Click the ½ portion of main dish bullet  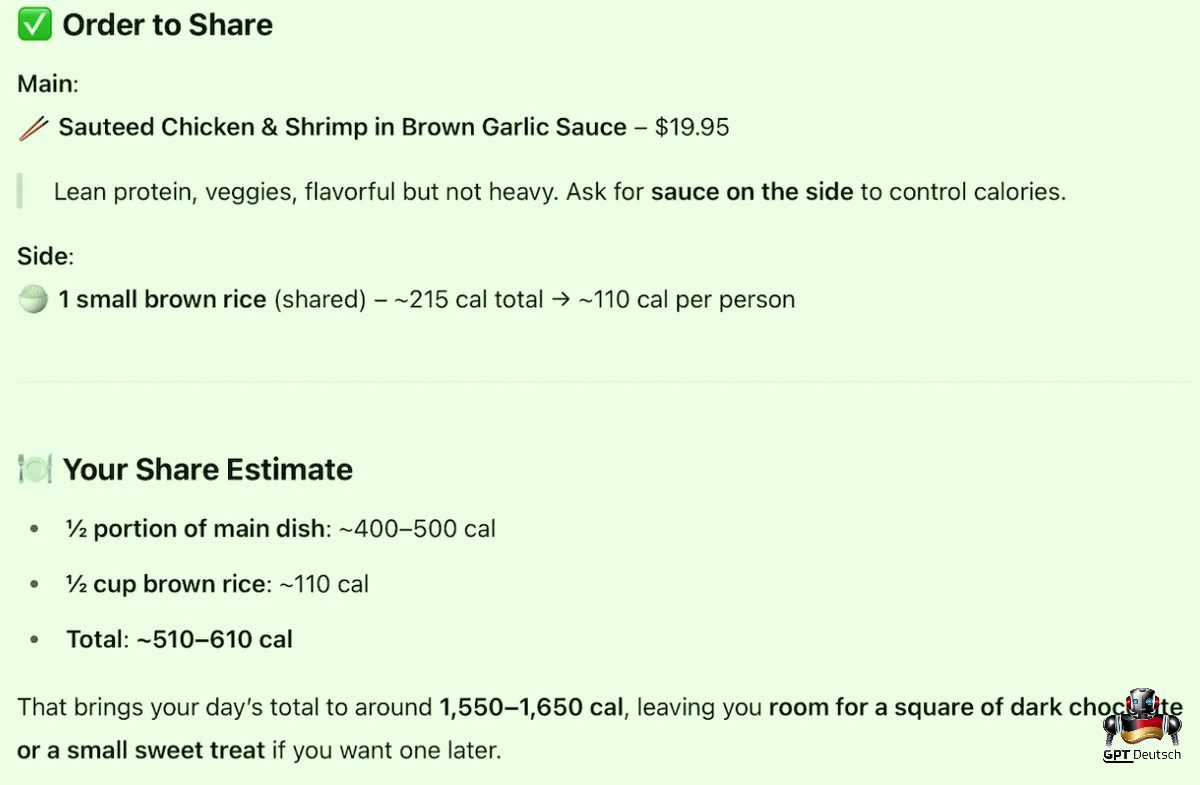pos(281,528)
